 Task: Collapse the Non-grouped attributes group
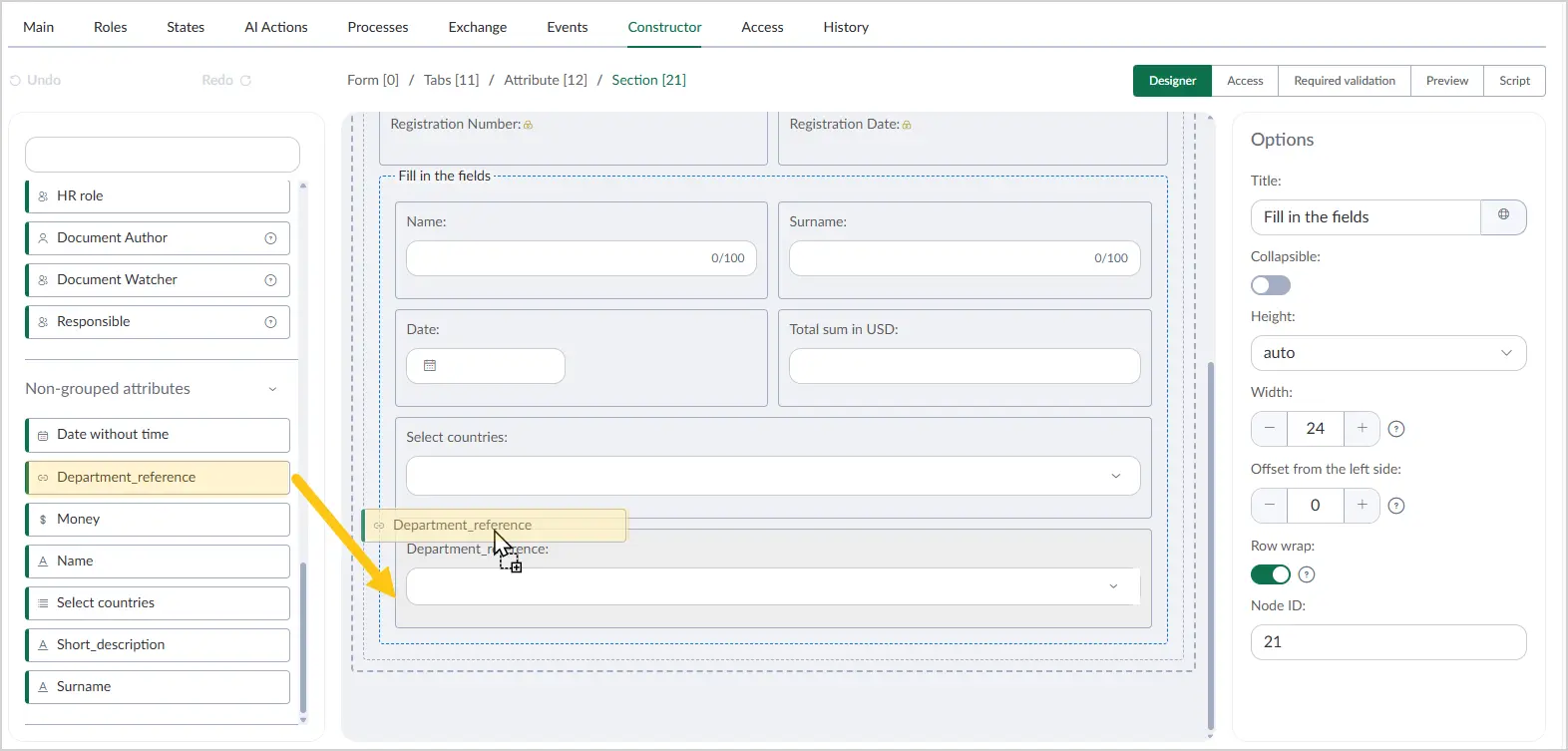pos(272,389)
